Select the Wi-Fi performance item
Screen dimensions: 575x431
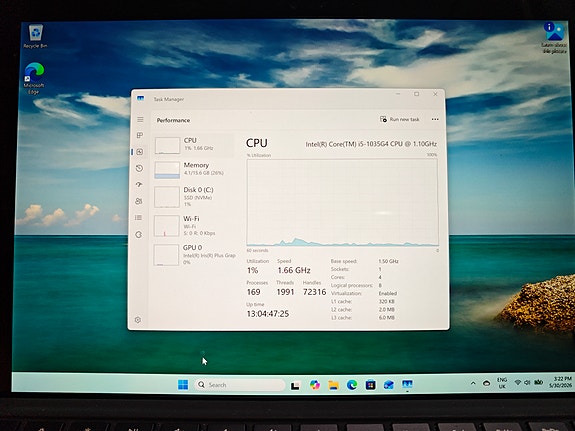tap(193, 226)
